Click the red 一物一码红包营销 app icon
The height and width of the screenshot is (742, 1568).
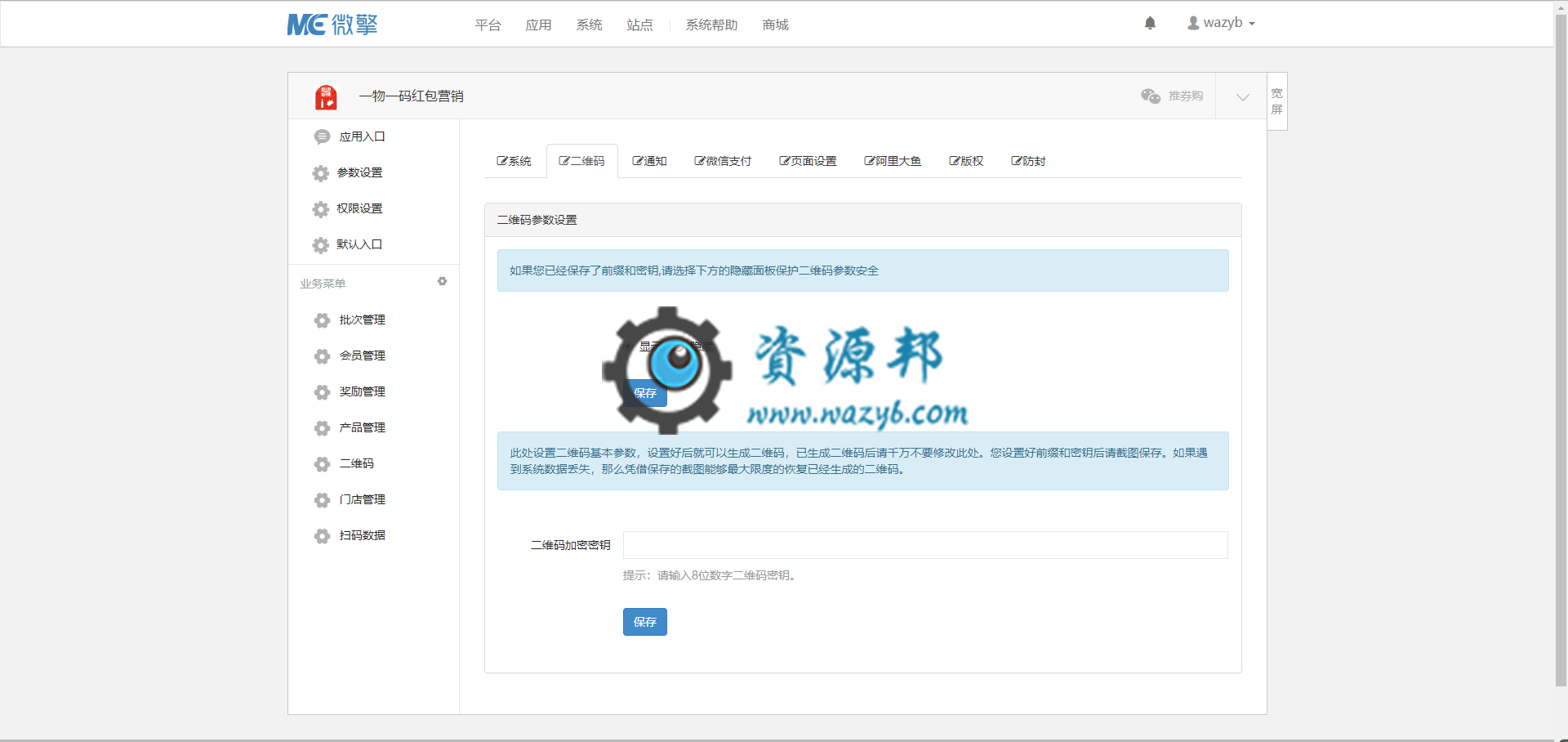click(326, 96)
